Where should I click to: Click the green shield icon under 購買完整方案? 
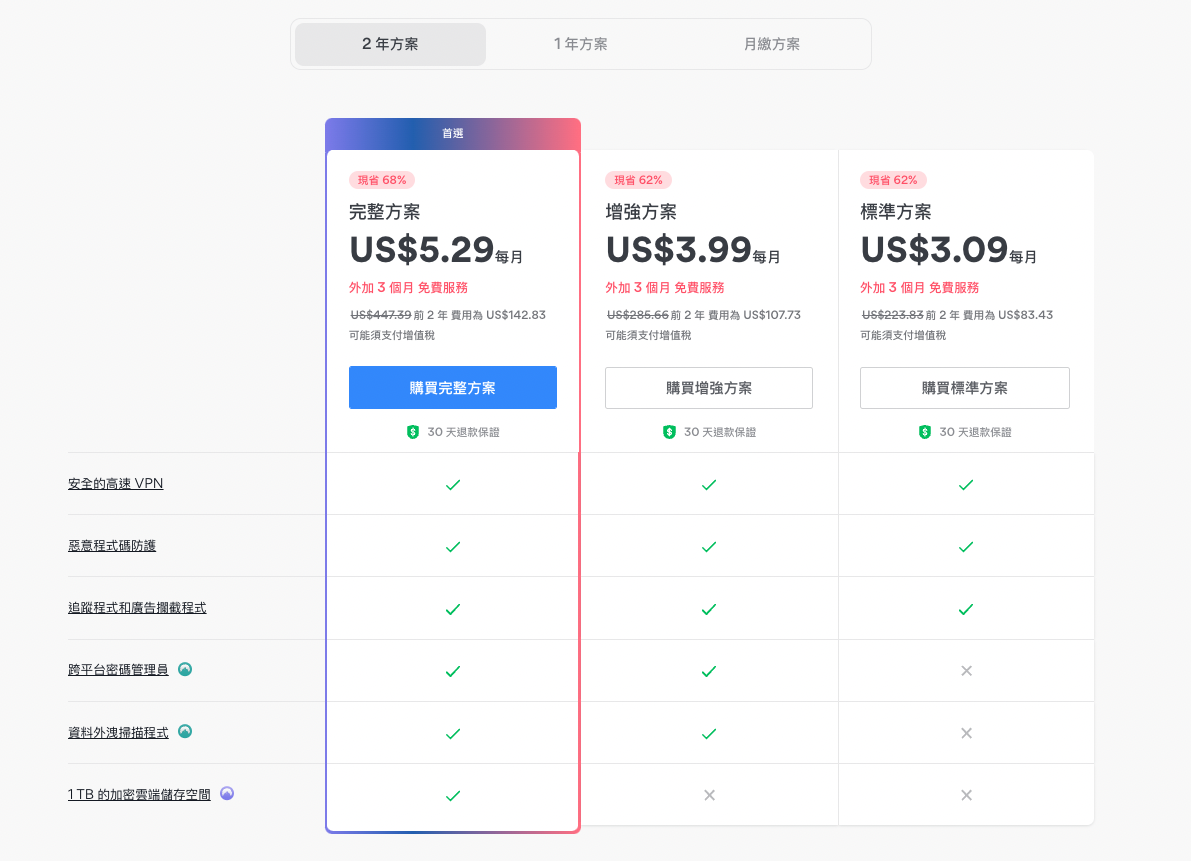[x=413, y=432]
